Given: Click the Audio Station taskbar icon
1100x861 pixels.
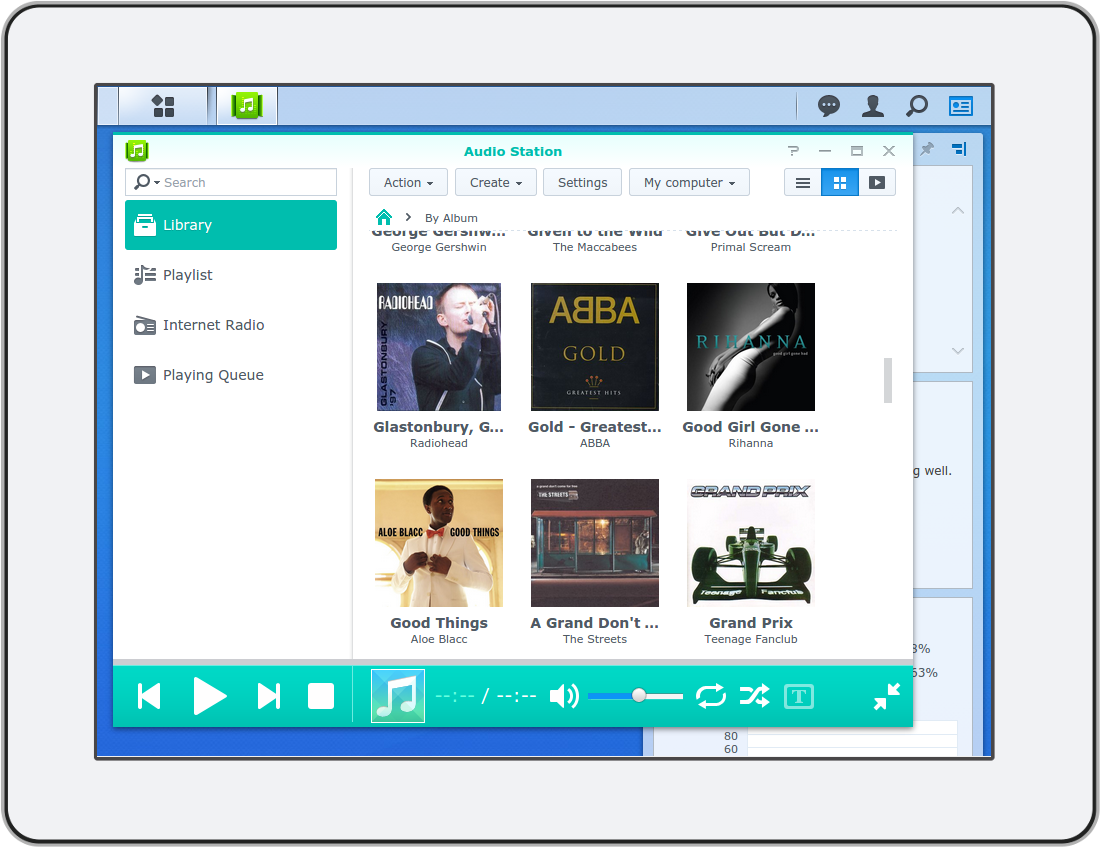Looking at the screenshot, I should [246, 106].
